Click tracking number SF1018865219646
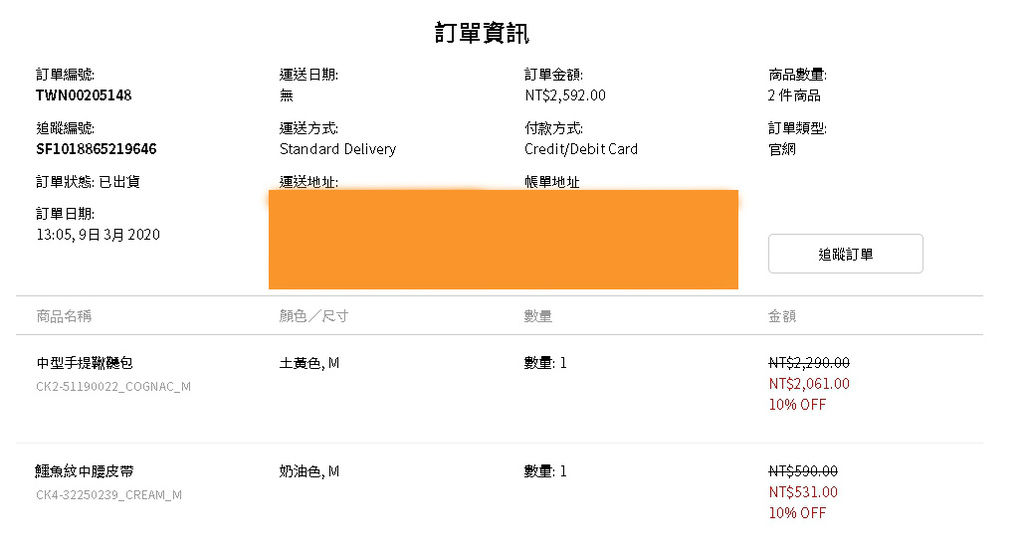Screen dimensions: 1024x546 [x=96, y=149]
